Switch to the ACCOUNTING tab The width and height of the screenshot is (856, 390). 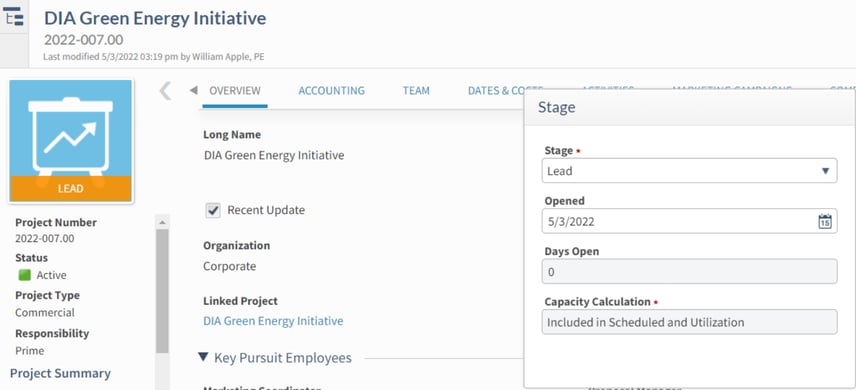tap(331, 91)
